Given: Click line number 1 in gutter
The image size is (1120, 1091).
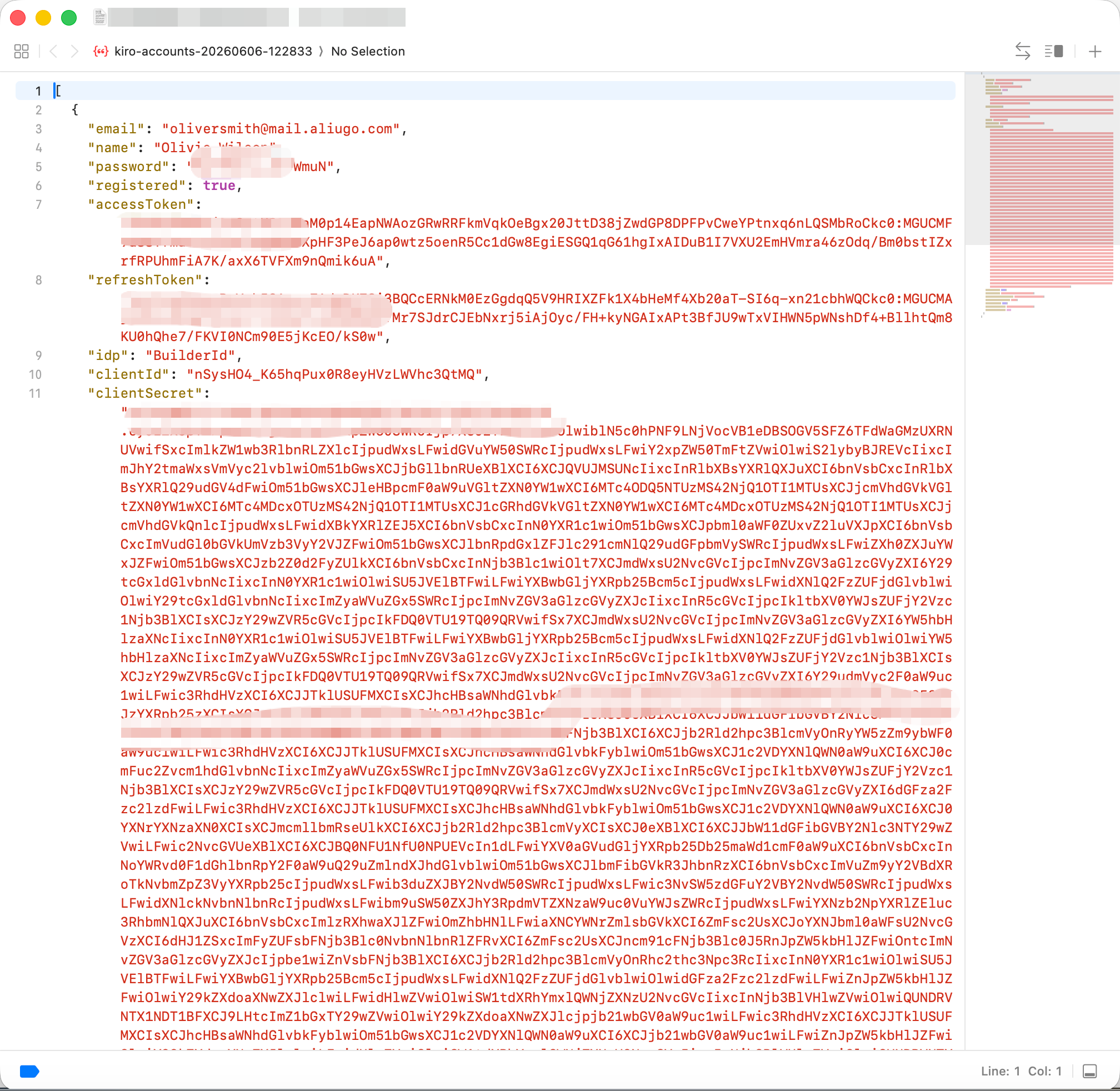Looking at the screenshot, I should tap(38, 91).
